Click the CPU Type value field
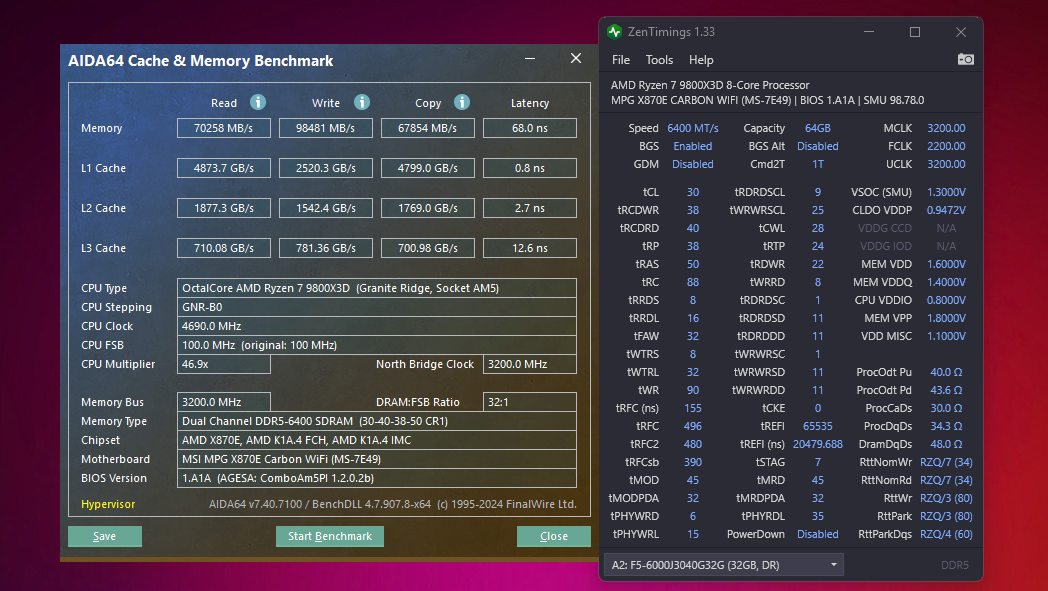 coord(376,288)
